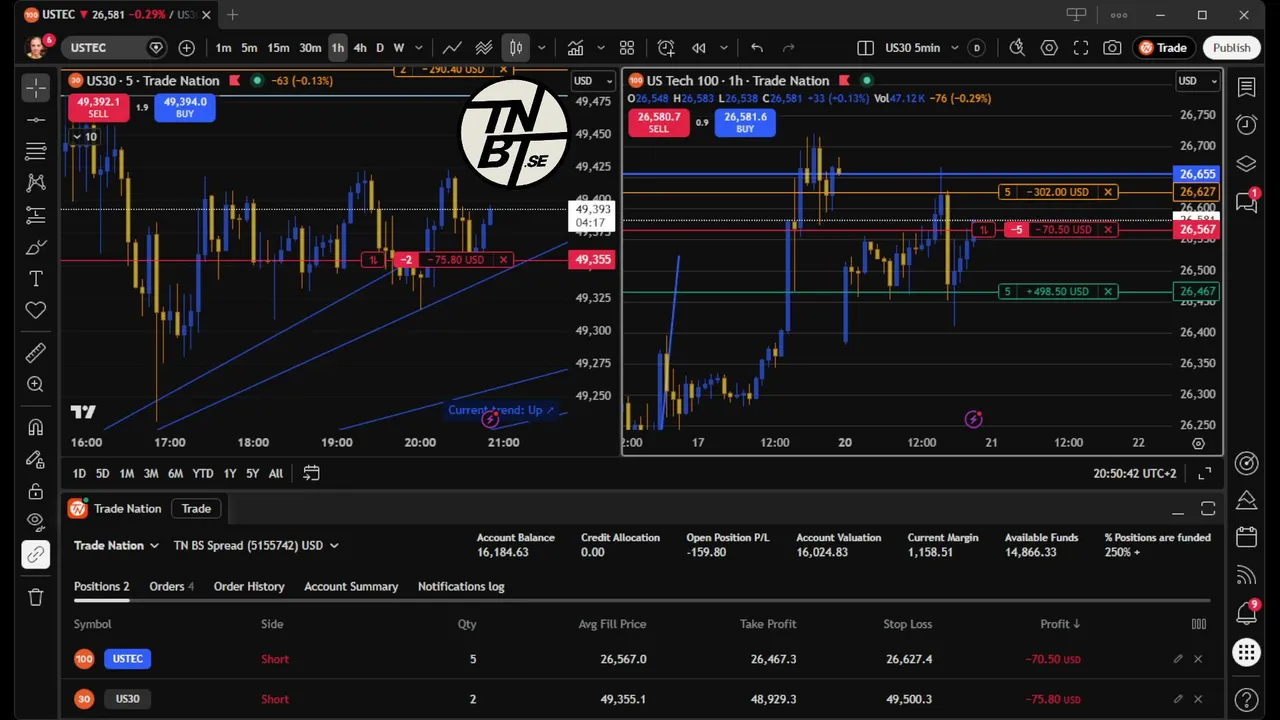Click the 49,394.0 BUY button on US30
1280x720 pixels.
[185, 107]
